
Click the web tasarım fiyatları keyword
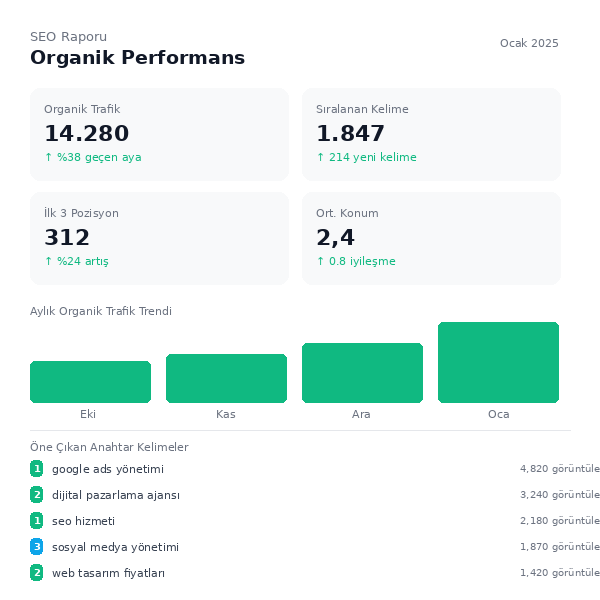tap(108, 573)
